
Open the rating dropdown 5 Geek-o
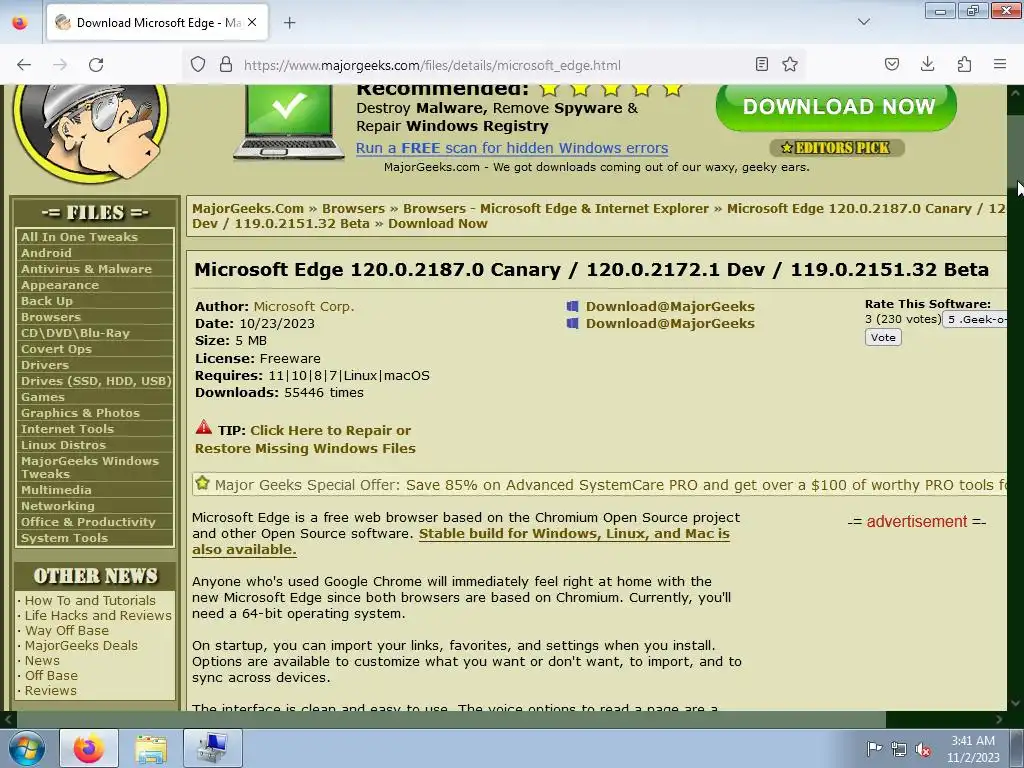click(x=976, y=319)
